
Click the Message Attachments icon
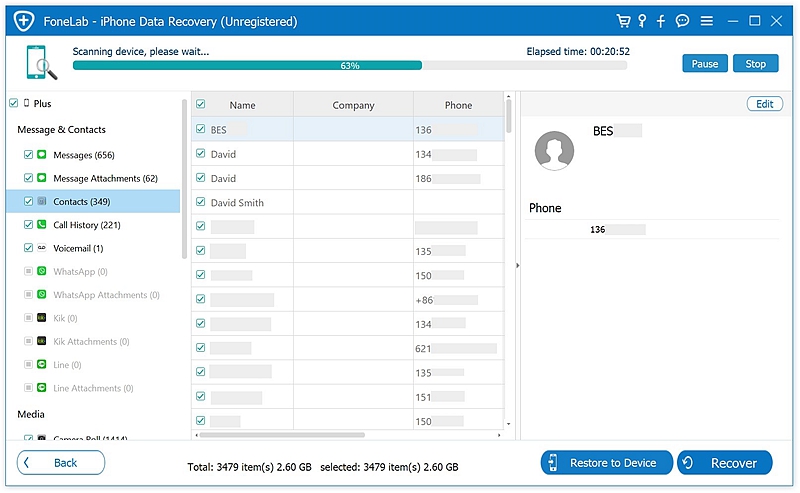(42, 178)
